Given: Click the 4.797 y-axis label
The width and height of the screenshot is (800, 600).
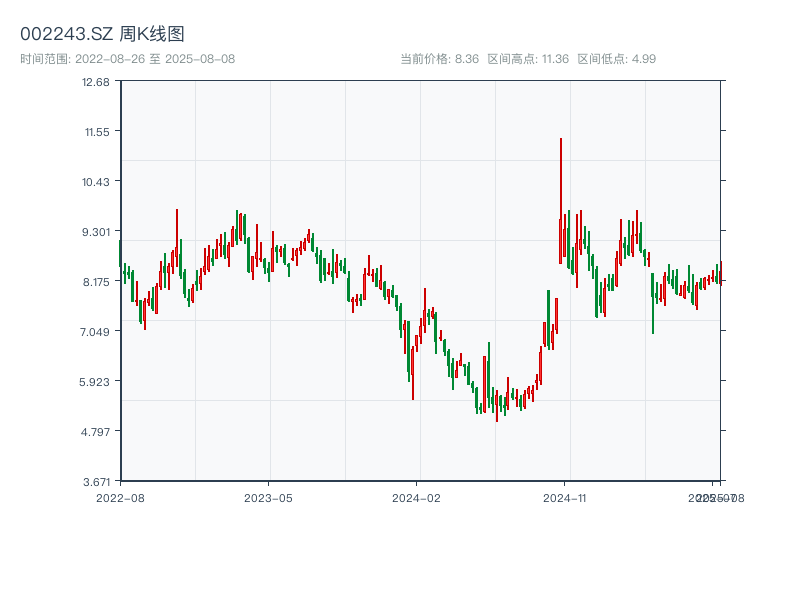Looking at the screenshot, I should click(96, 431).
